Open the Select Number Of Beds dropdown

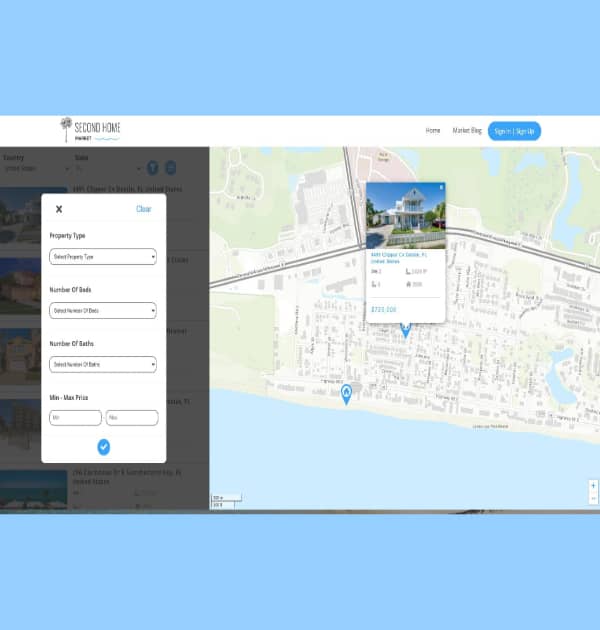coord(103,311)
